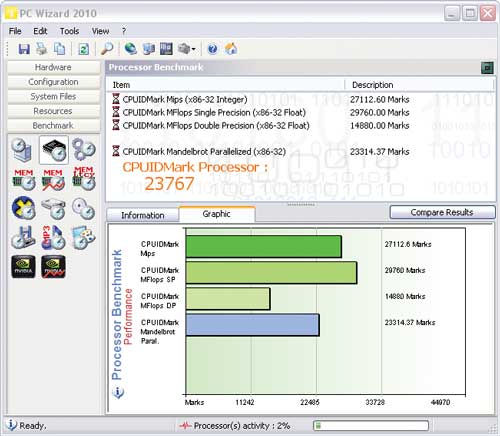500x436 pixels.
Task: Select the video benchmark icon with colored window
Action: pos(84,238)
